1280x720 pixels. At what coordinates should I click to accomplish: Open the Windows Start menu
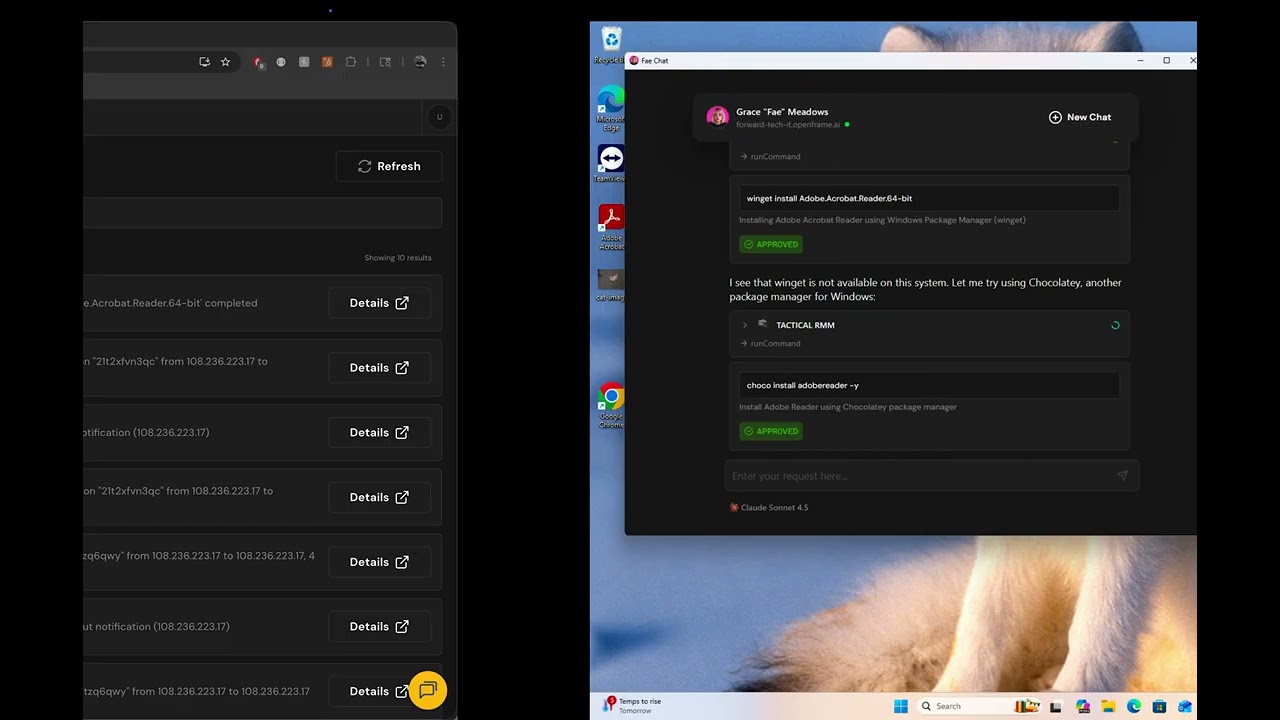pos(901,706)
